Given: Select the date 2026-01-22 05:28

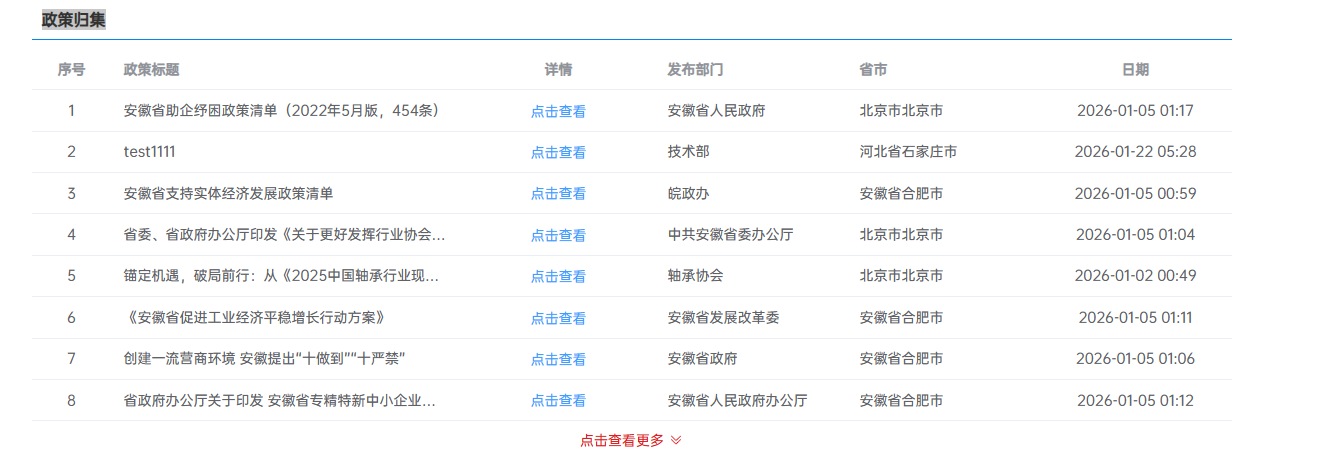Looking at the screenshot, I should (1135, 152).
